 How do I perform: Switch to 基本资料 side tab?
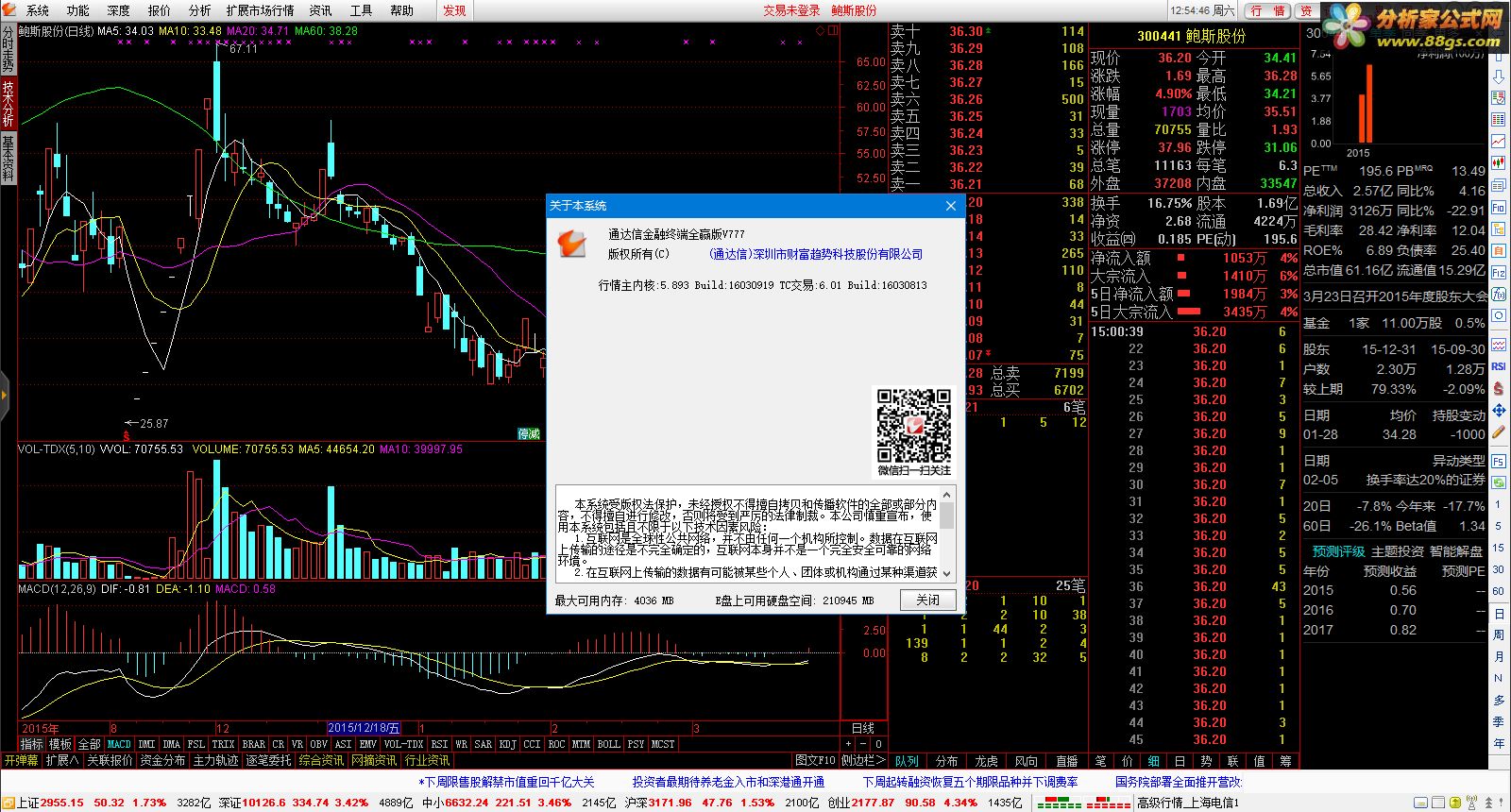tap(8, 158)
